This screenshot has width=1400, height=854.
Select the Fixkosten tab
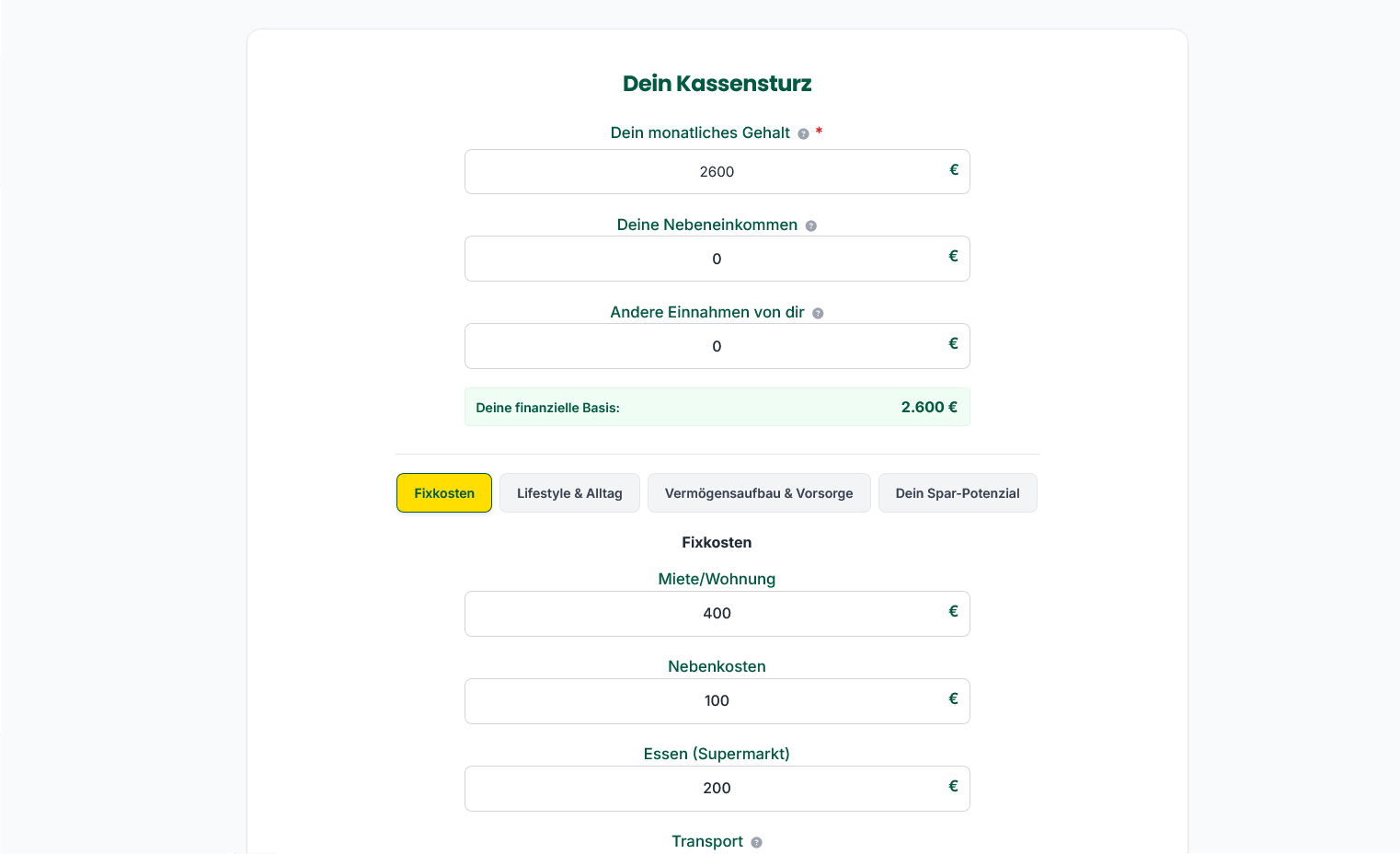click(x=444, y=493)
